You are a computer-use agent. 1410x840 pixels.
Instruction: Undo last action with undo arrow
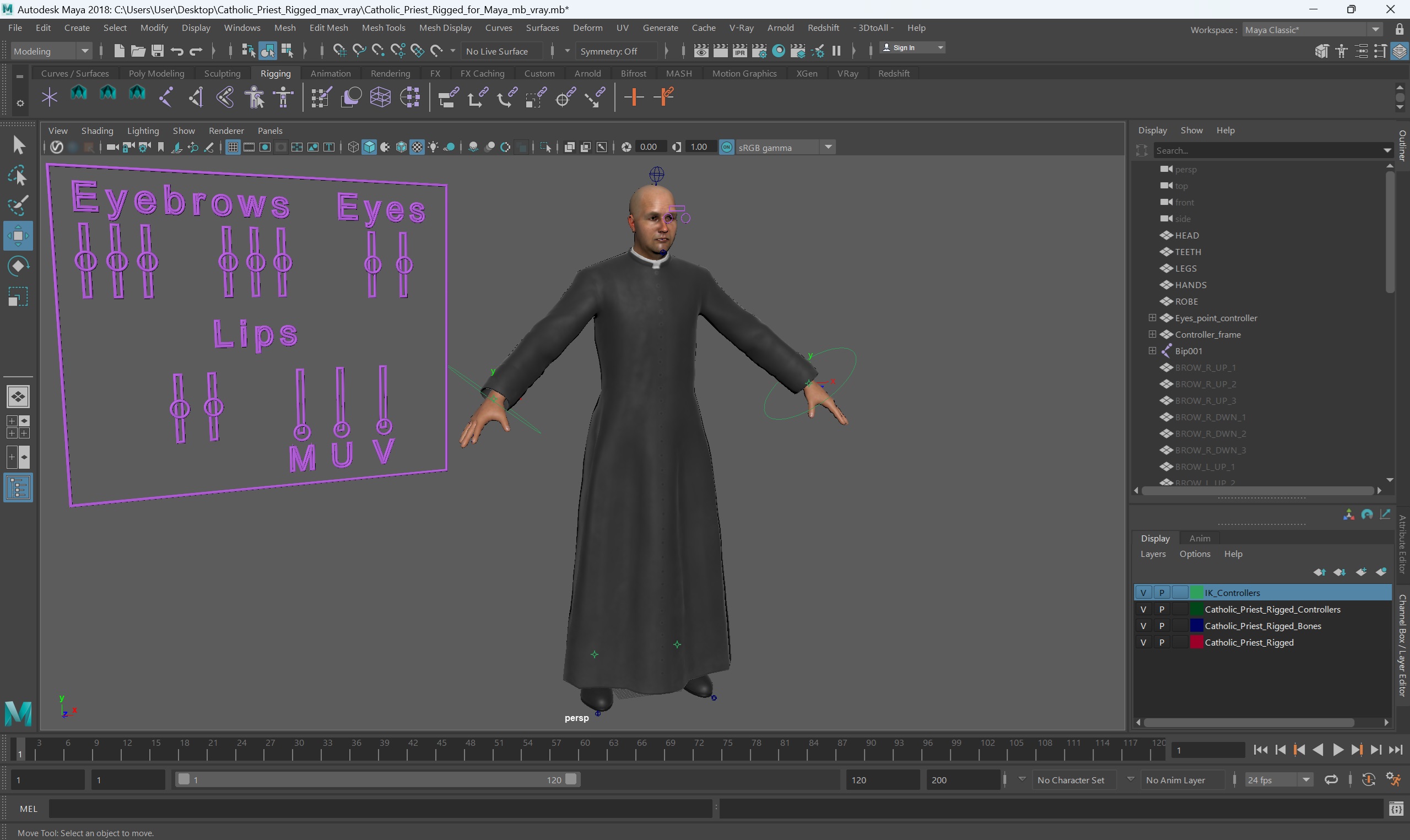[177, 51]
